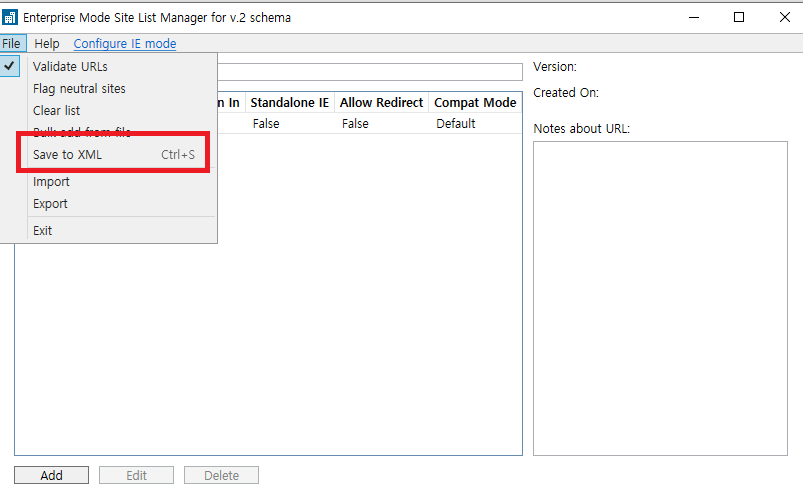Close the Site List Manager window
This screenshot has height=491, width=803.
784,17
